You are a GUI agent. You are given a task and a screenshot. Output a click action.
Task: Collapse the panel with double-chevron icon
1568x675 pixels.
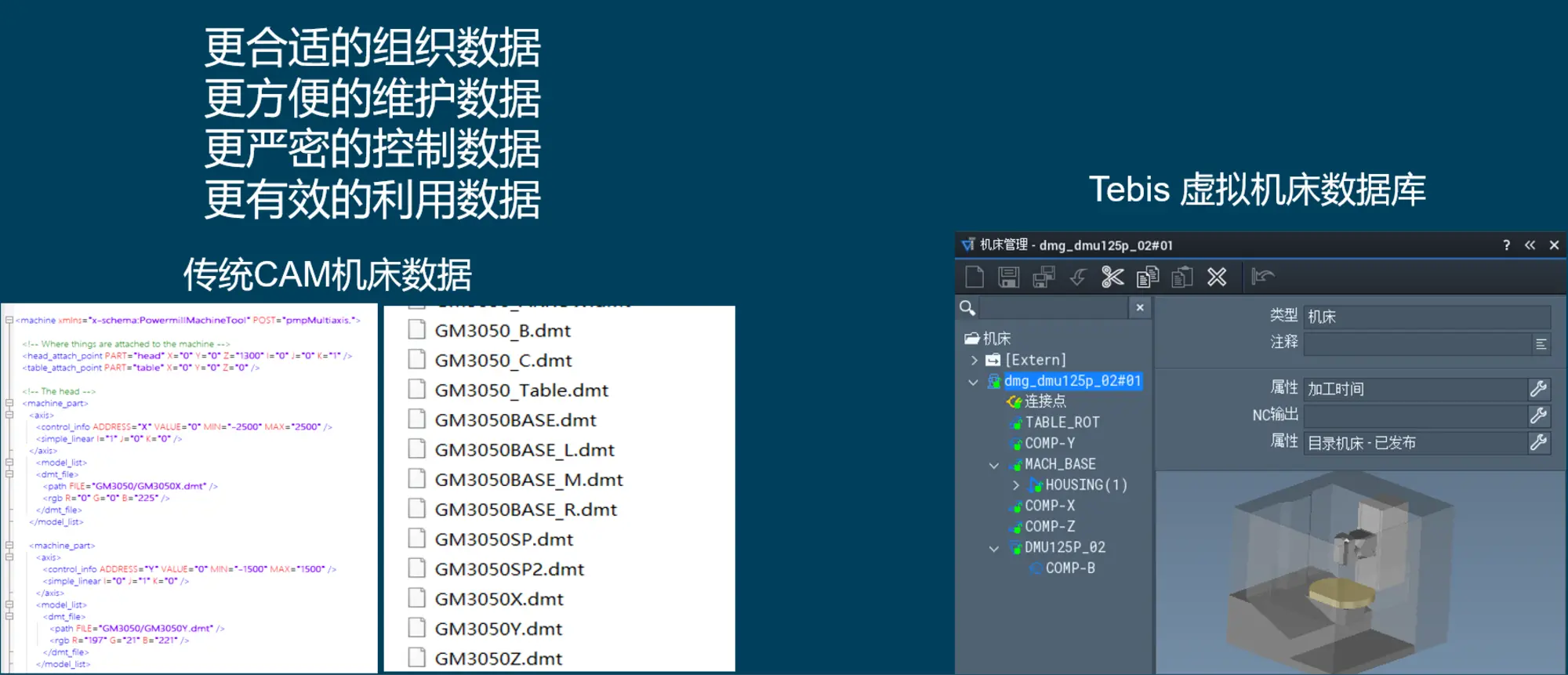(x=1530, y=245)
